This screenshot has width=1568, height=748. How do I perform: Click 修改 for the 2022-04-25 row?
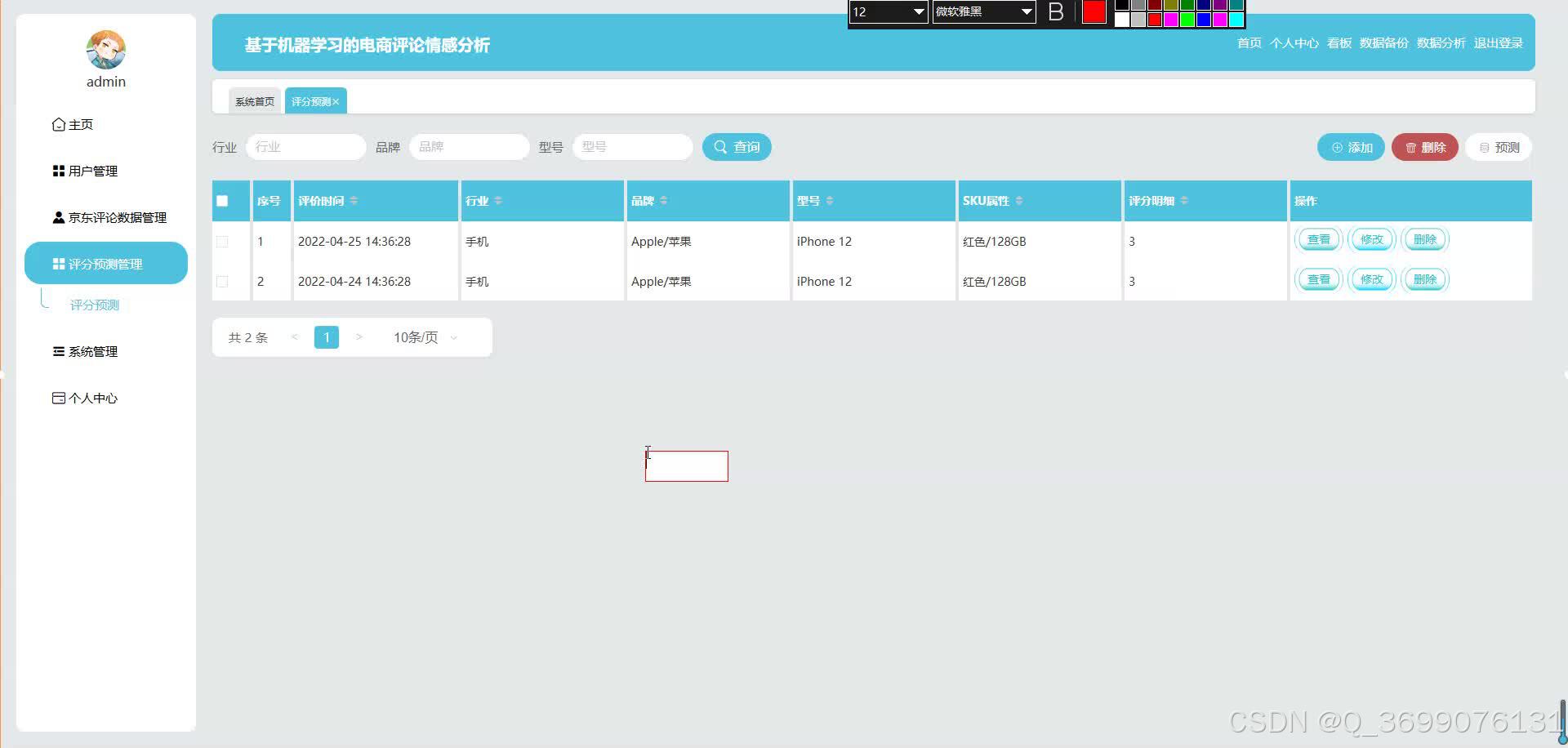coord(1372,239)
